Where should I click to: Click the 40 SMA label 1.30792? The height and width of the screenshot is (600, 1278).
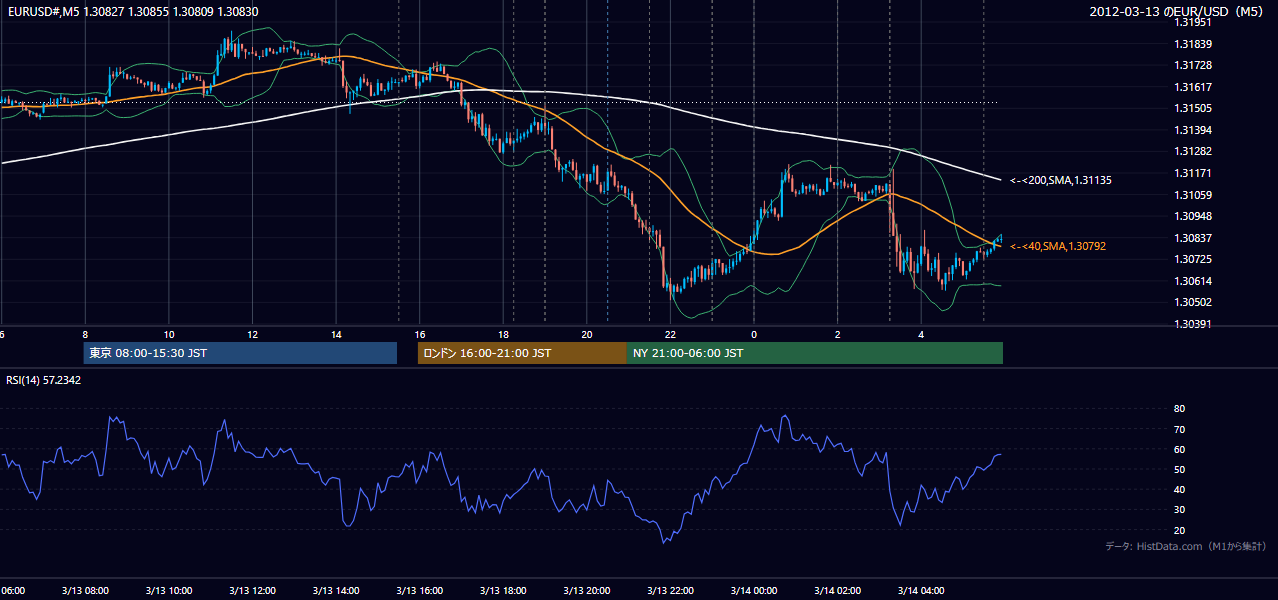(x=1057, y=246)
